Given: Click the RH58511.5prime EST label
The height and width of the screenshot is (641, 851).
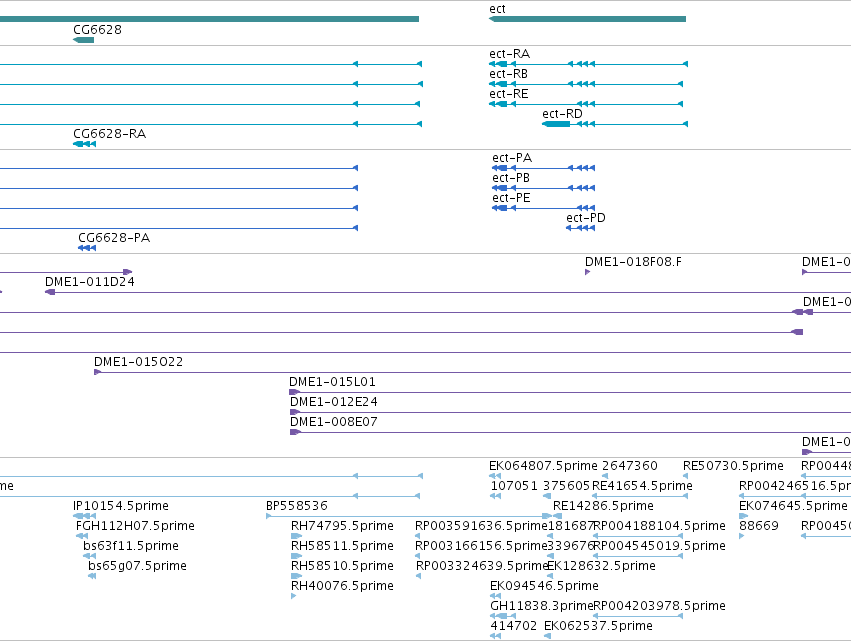Looking at the screenshot, I should [342, 546].
